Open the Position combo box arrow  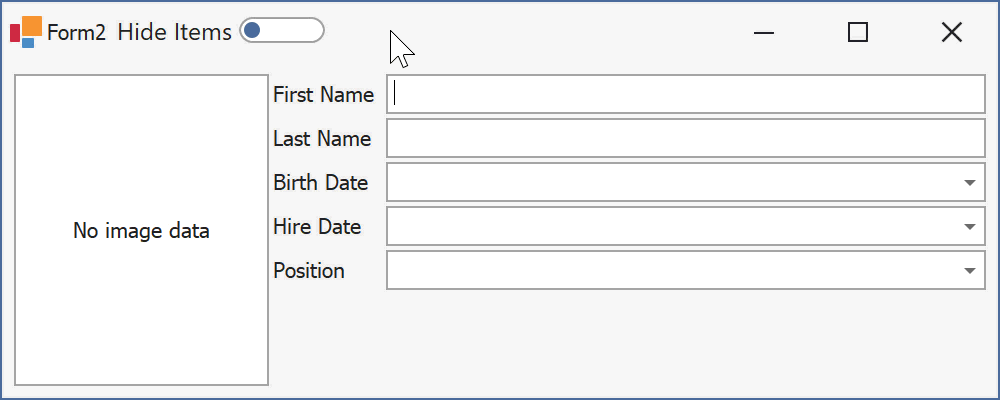(970, 270)
